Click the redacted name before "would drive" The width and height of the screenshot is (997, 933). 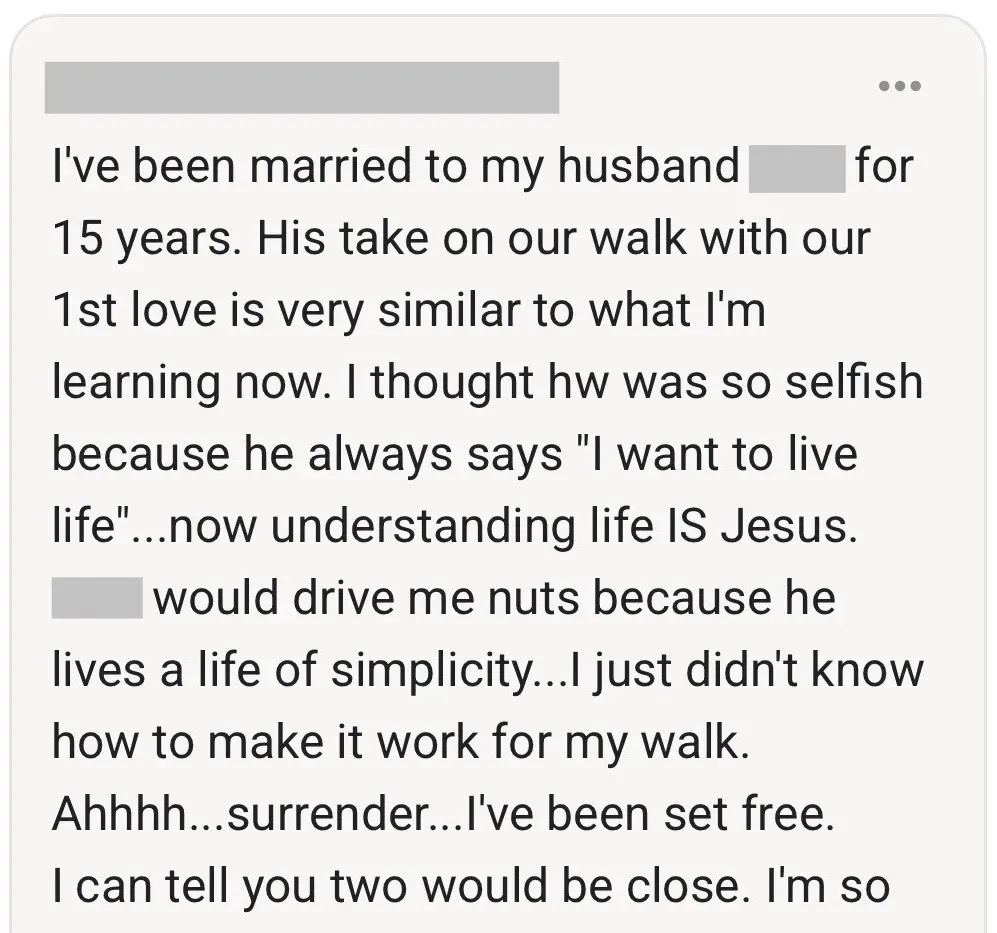(95, 599)
